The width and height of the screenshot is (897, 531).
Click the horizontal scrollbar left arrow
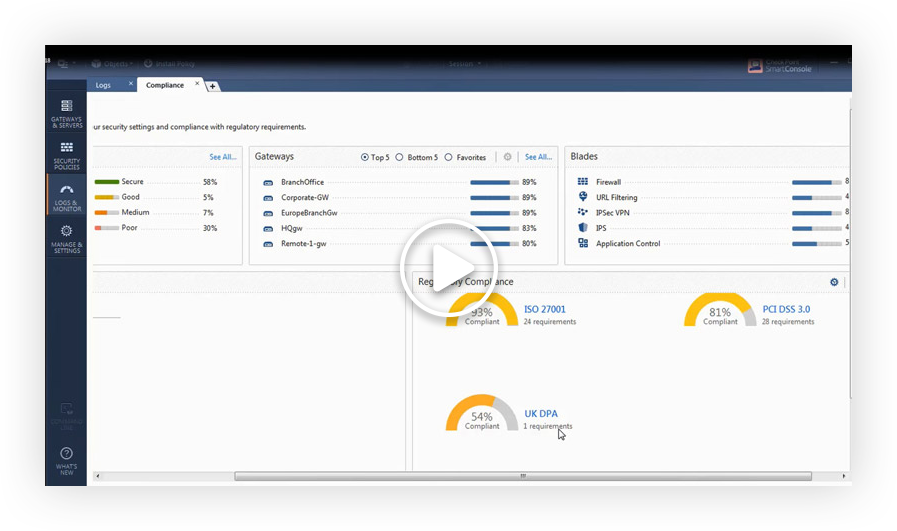[x=98, y=476]
